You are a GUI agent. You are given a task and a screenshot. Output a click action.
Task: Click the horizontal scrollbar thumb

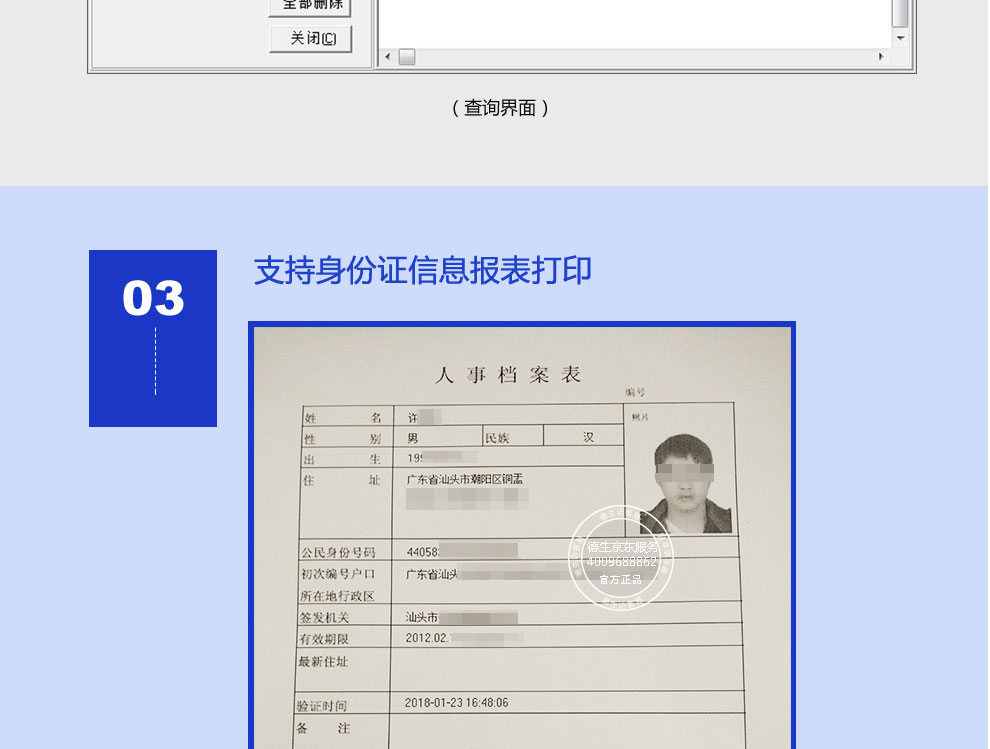tap(406, 57)
